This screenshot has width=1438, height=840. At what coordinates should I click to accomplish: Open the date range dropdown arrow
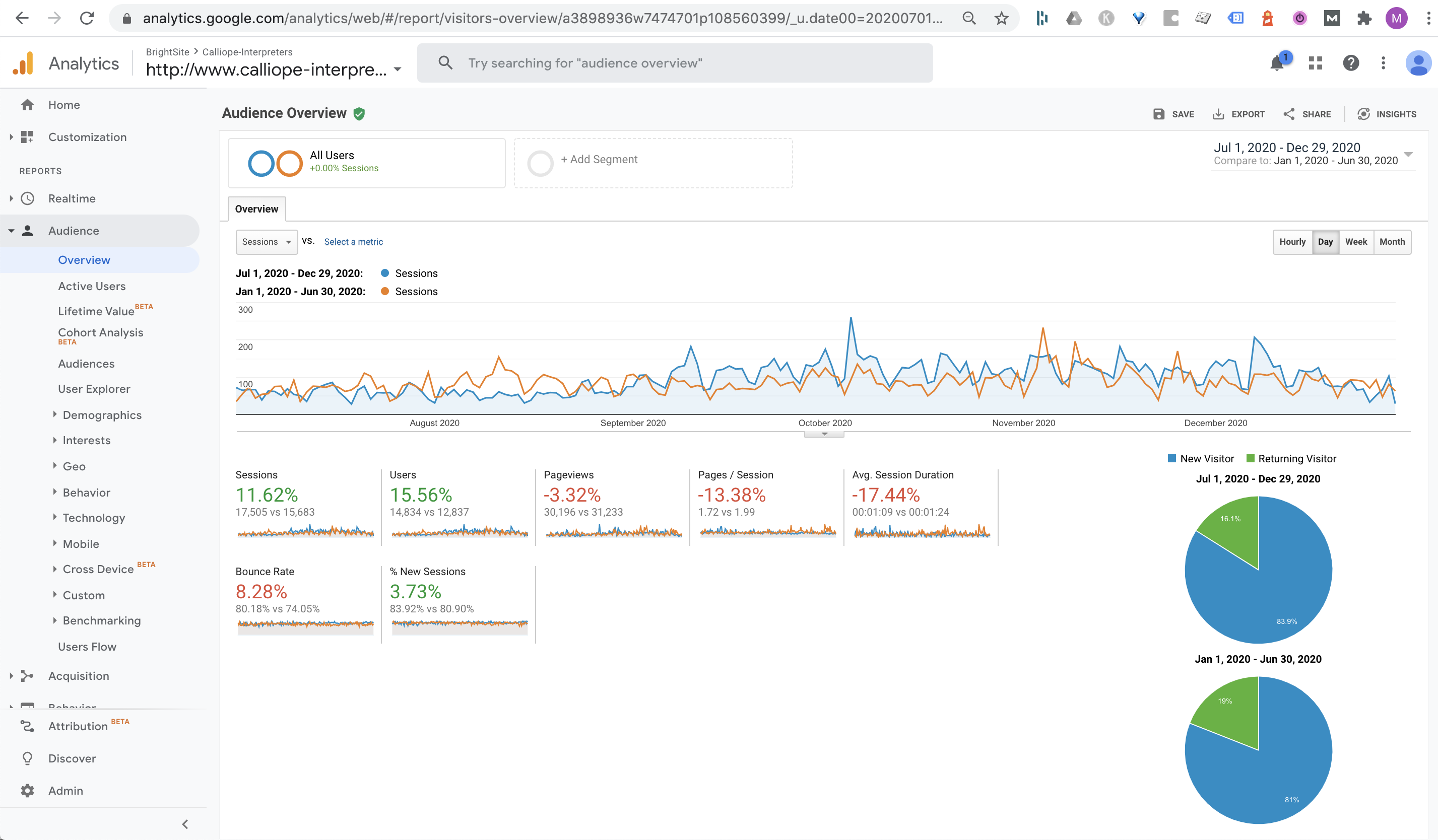tap(1408, 155)
